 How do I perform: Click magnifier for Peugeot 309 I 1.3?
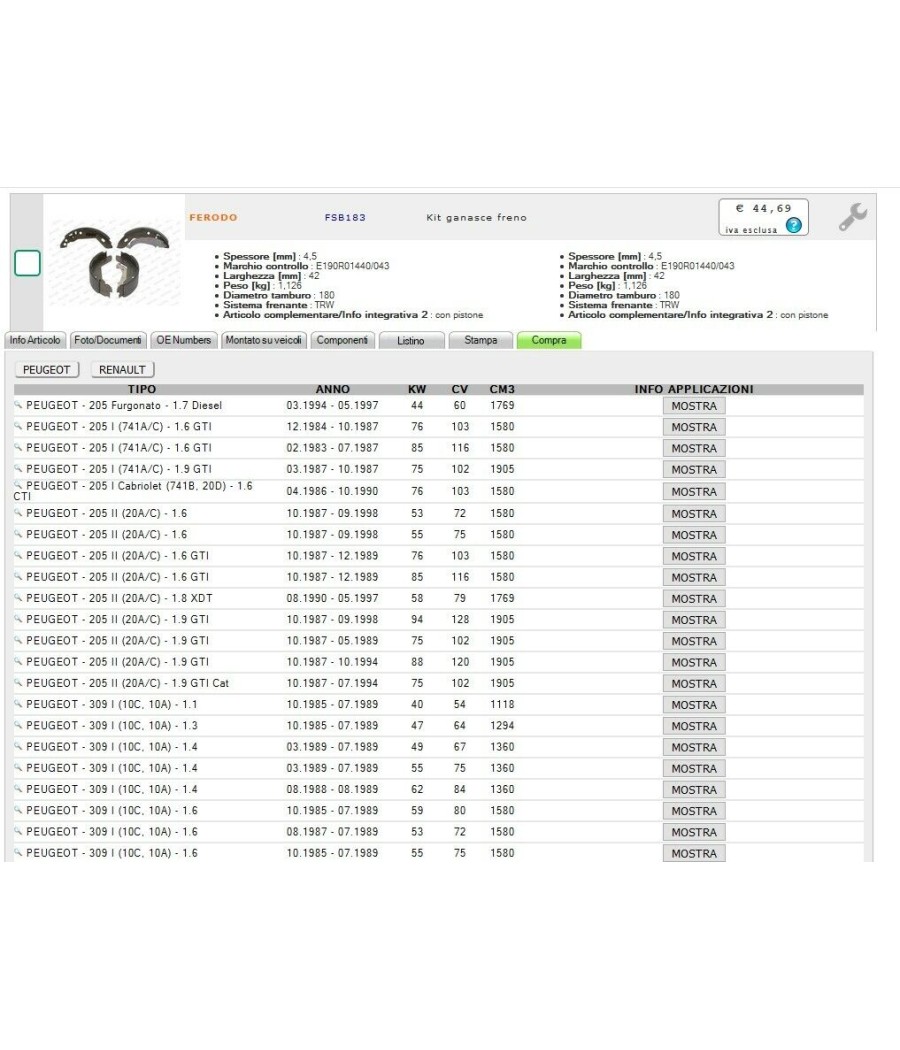pos(18,725)
